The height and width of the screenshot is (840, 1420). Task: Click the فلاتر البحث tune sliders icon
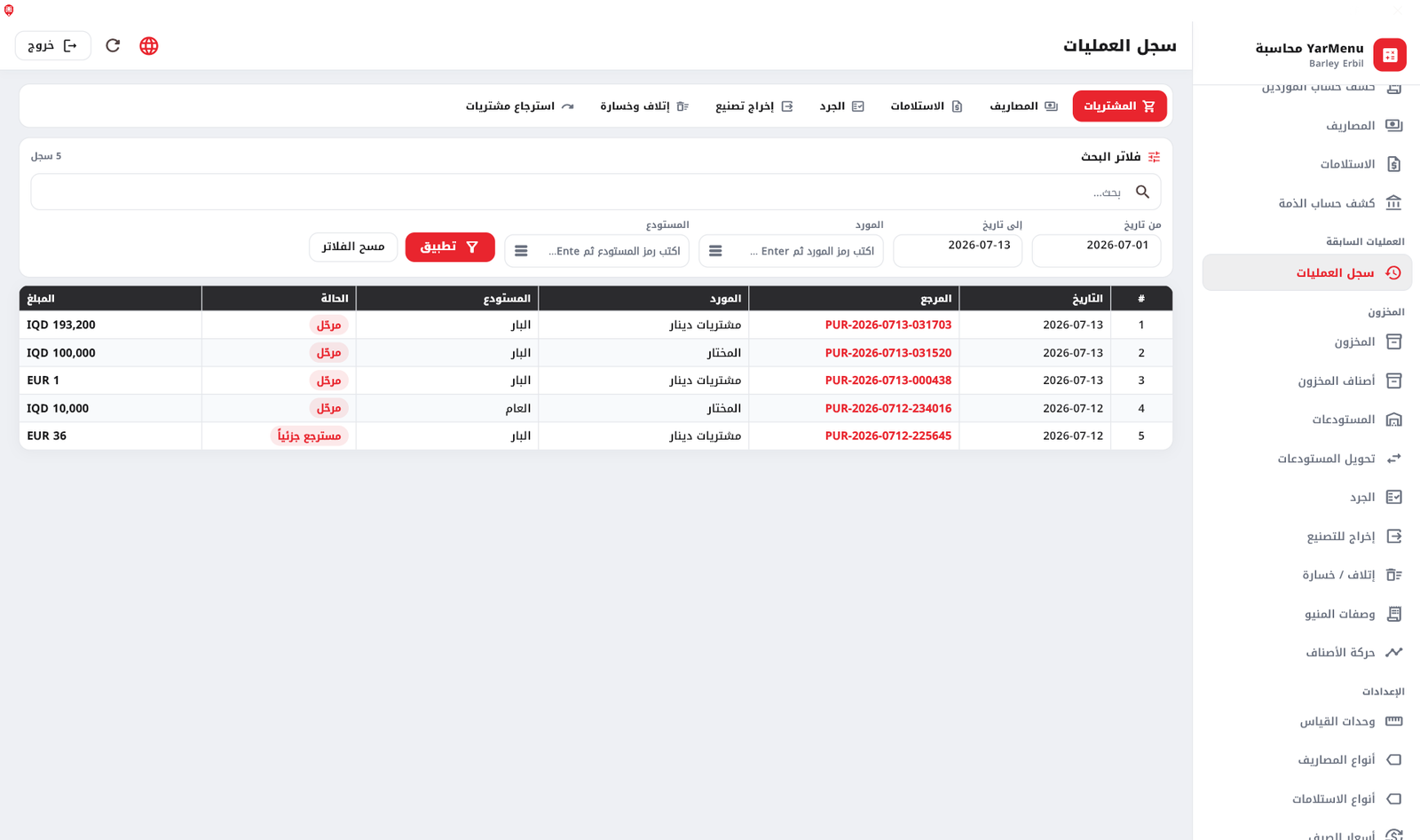[x=1154, y=157]
